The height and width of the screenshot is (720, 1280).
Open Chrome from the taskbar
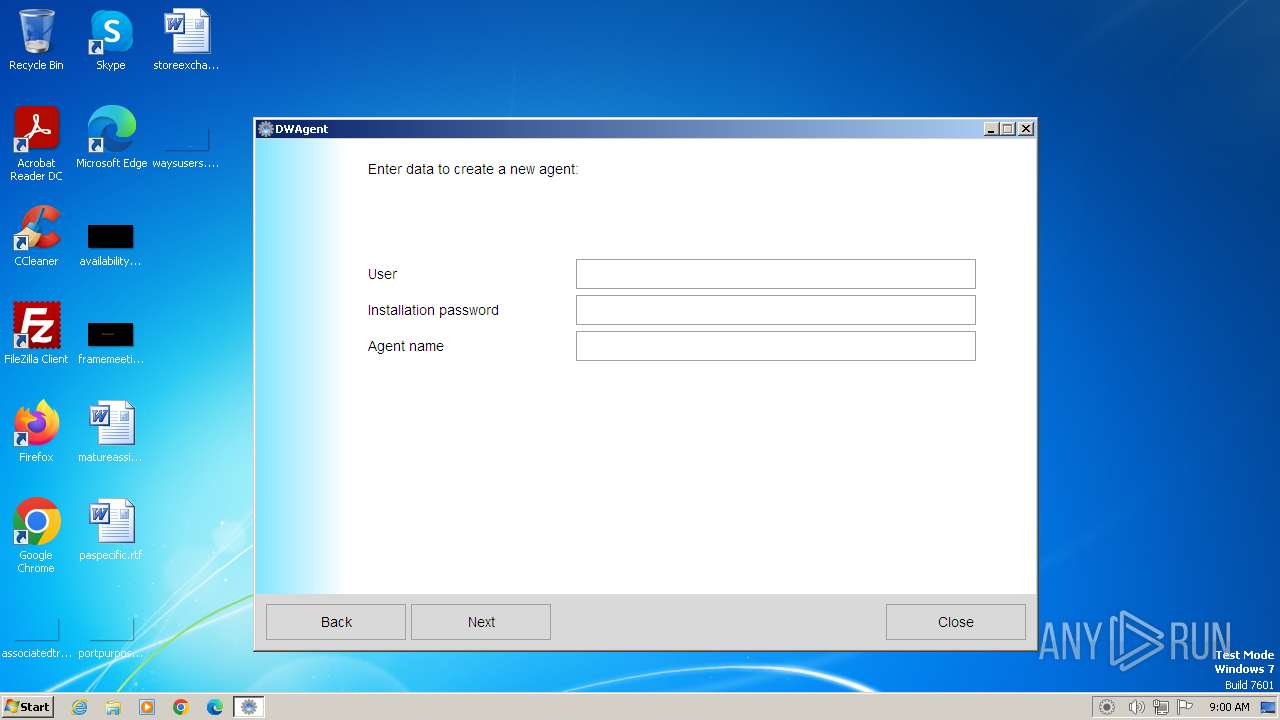pos(181,707)
